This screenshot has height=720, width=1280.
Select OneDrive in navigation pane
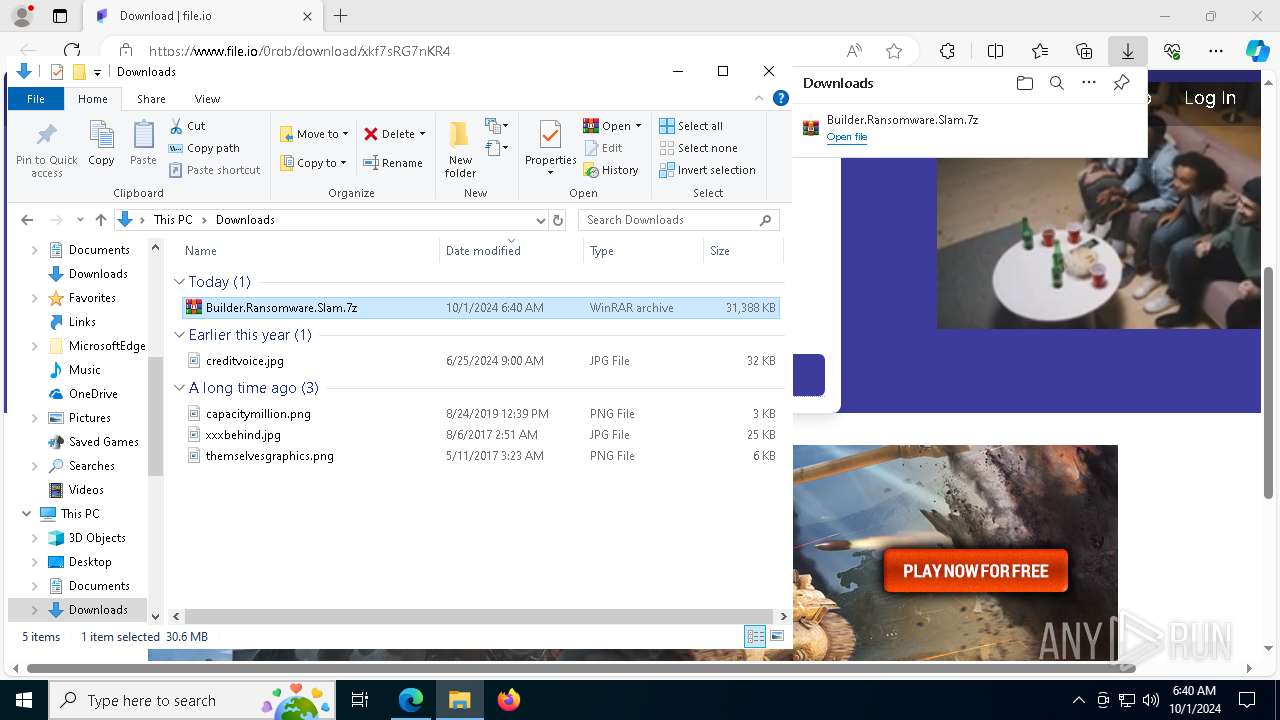click(x=93, y=394)
